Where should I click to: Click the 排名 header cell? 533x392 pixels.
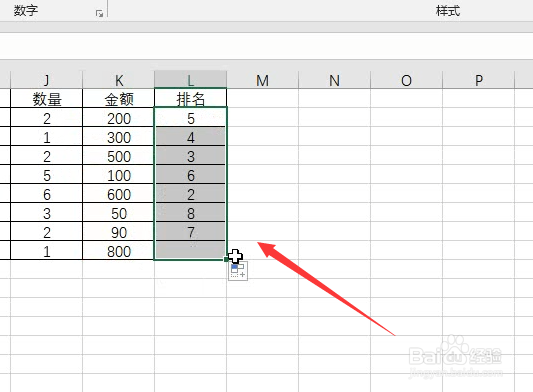[x=191, y=99]
